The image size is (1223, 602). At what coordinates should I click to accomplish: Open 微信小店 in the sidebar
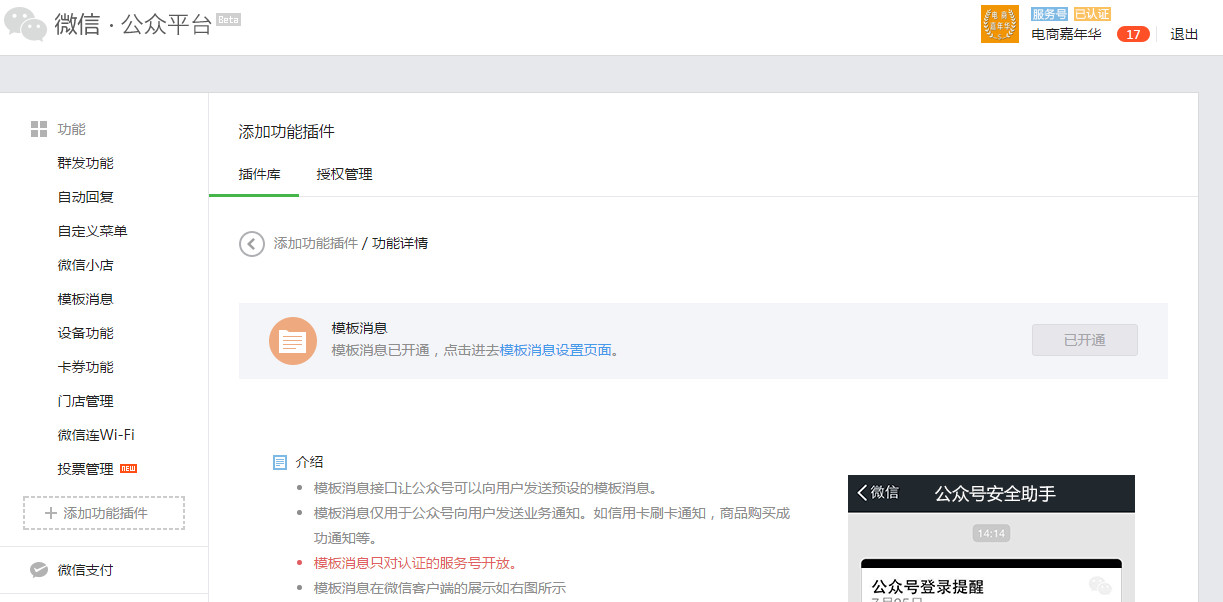point(86,265)
